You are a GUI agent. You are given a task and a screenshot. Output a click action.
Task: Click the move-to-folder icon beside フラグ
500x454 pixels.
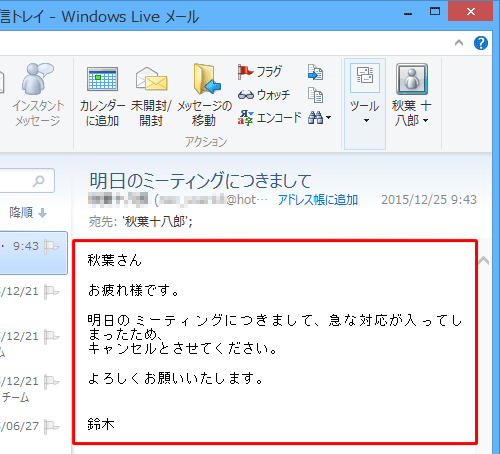(315, 72)
